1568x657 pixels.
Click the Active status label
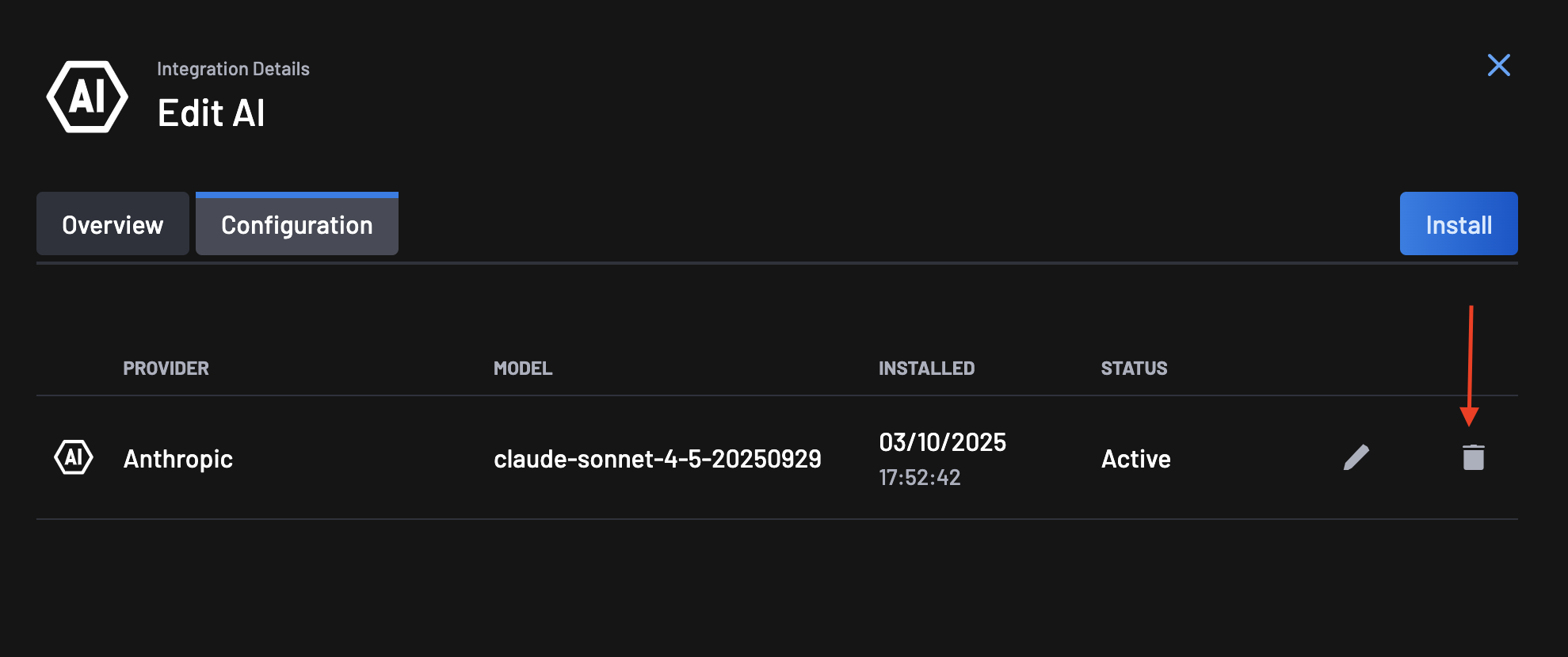(1135, 458)
